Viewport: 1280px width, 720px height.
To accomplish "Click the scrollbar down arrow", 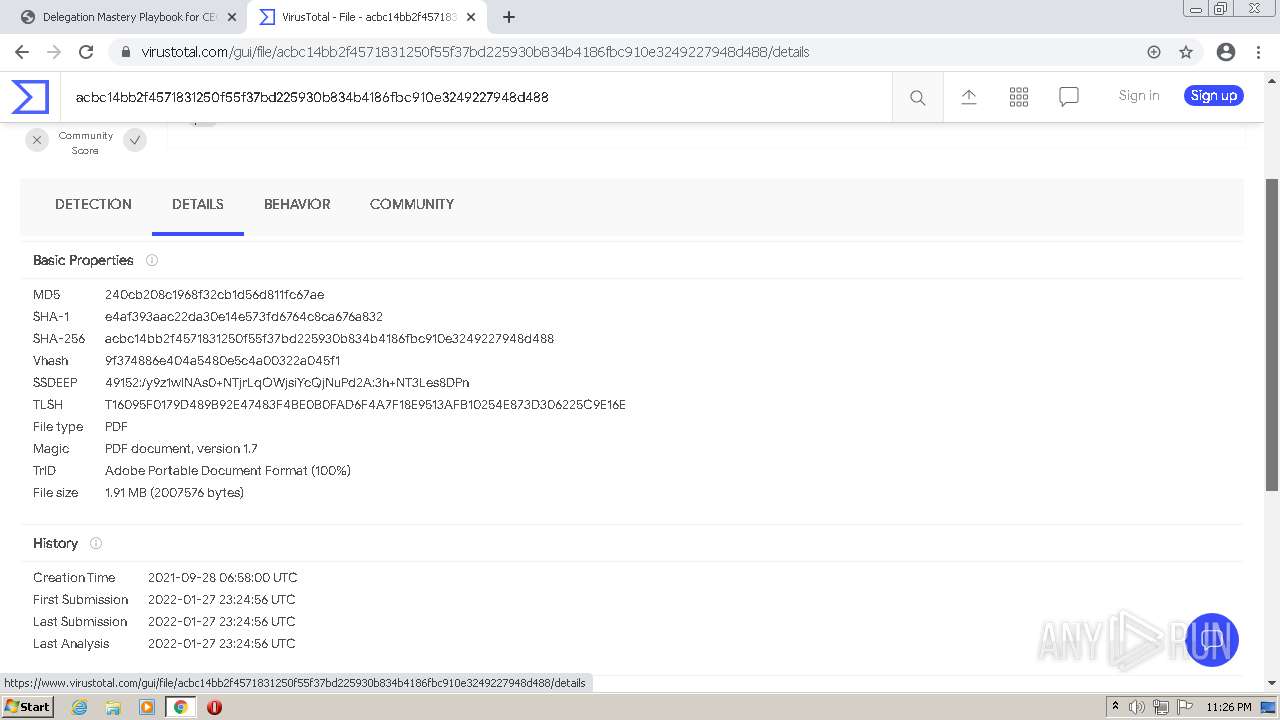I will point(1272,683).
